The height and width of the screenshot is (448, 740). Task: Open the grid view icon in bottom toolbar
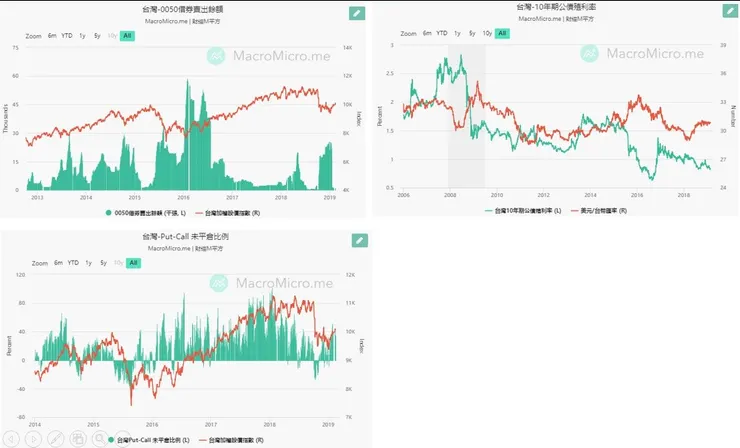coord(77,438)
